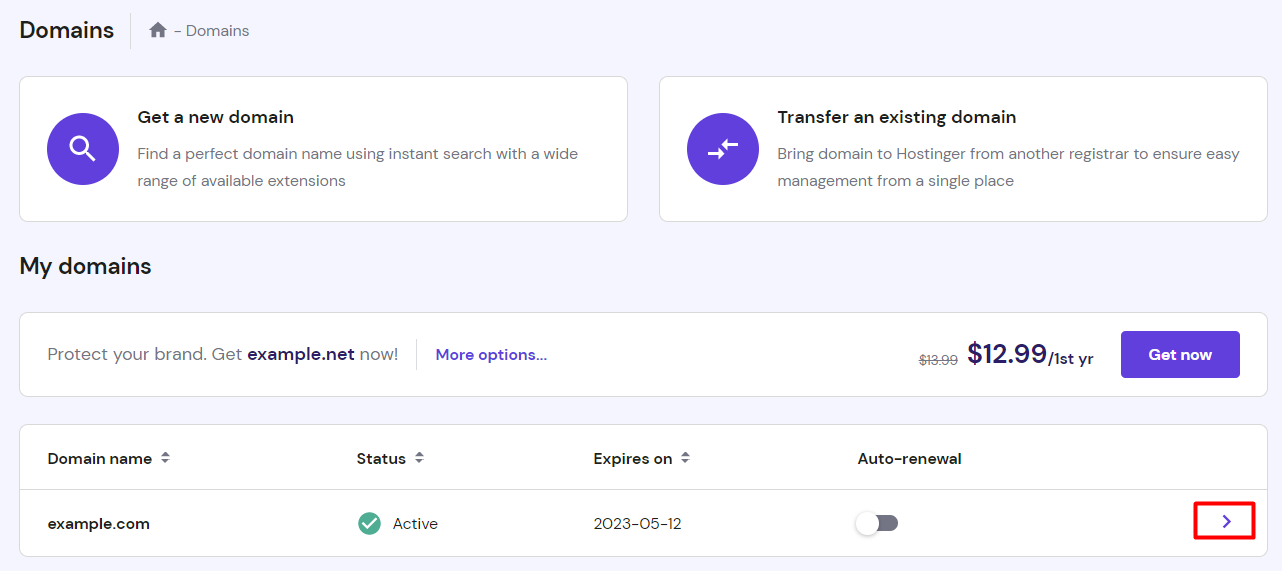The height and width of the screenshot is (571, 1282).
Task: Click the $12.99 first year price
Action: click(x=1007, y=354)
